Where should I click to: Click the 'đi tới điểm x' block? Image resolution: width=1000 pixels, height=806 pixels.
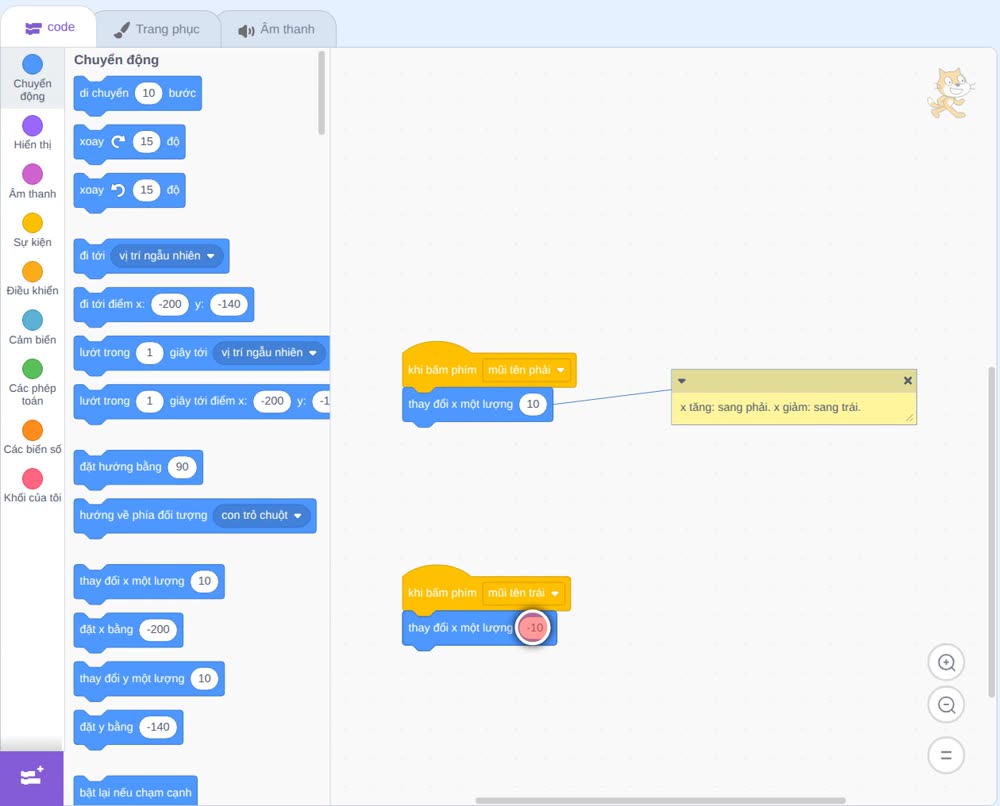pos(164,305)
